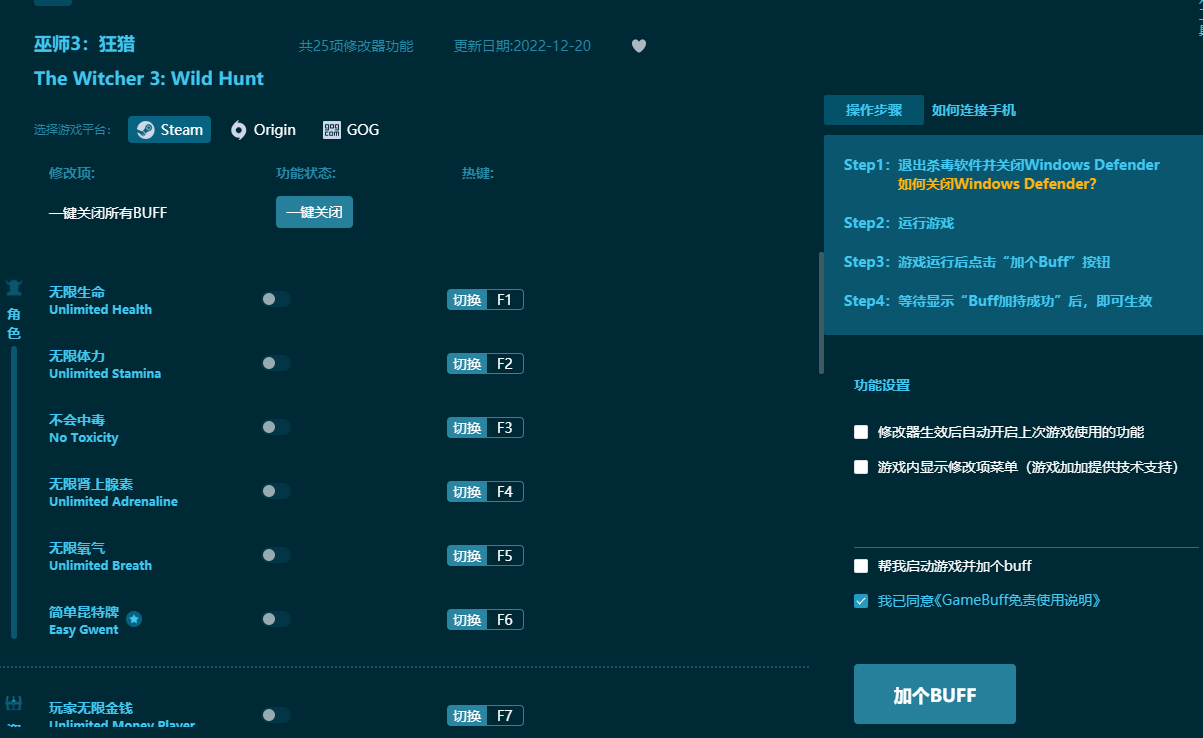This screenshot has width=1203, height=738.
Task: Click the 无限生命 cheat name
Action: [x=77, y=292]
